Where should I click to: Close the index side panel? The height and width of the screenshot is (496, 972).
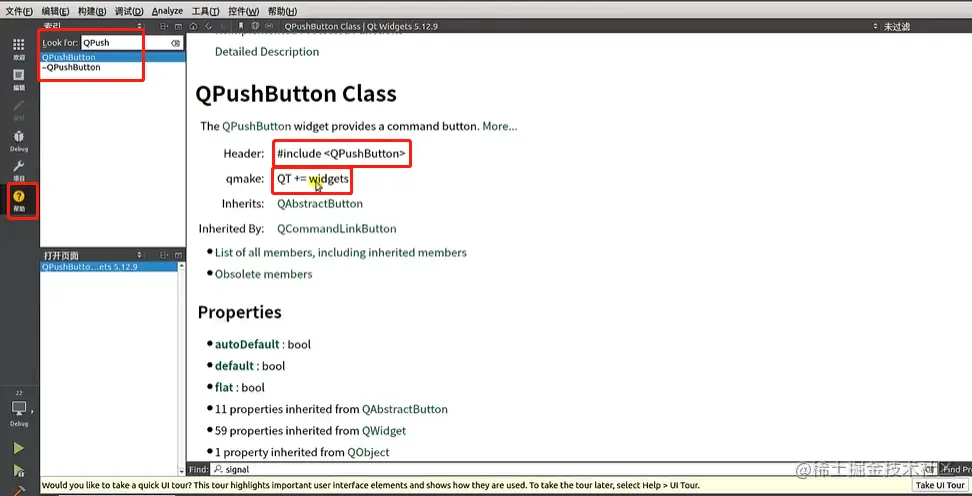(x=179, y=27)
